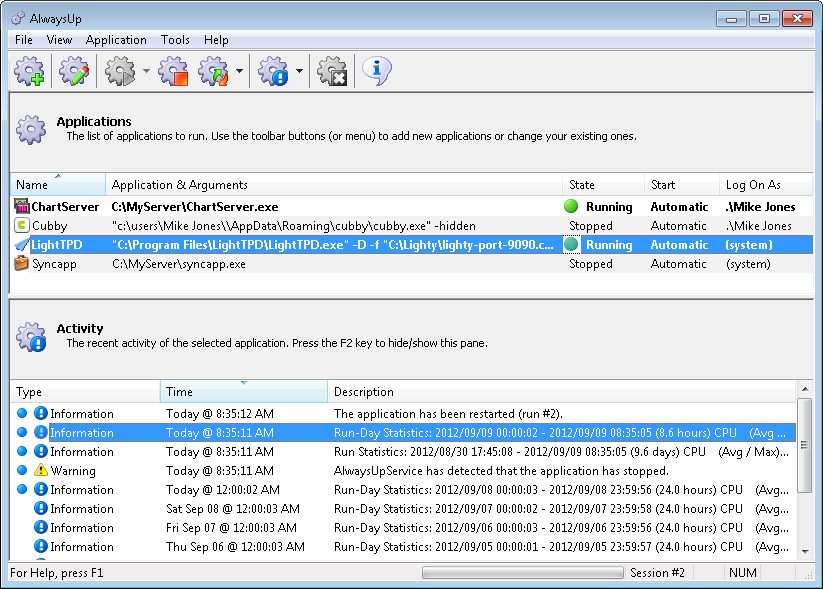The width and height of the screenshot is (823, 589).
Task: Click Today @ 12:00:02 AM time cell
Action: 223,490
